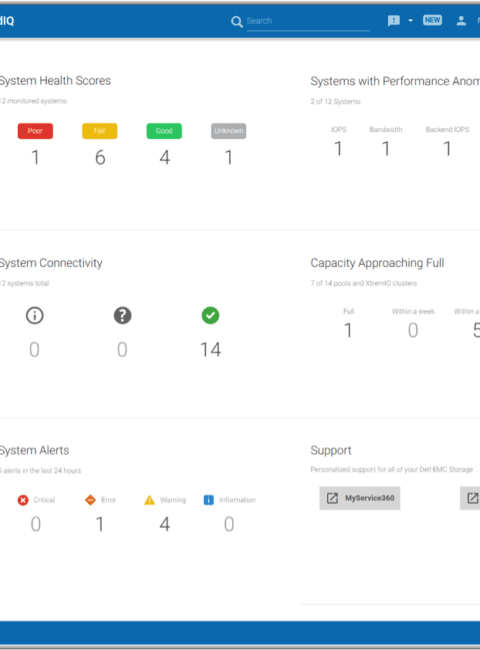Open the feedback message icon
The height and width of the screenshot is (650, 480).
tap(393, 20)
